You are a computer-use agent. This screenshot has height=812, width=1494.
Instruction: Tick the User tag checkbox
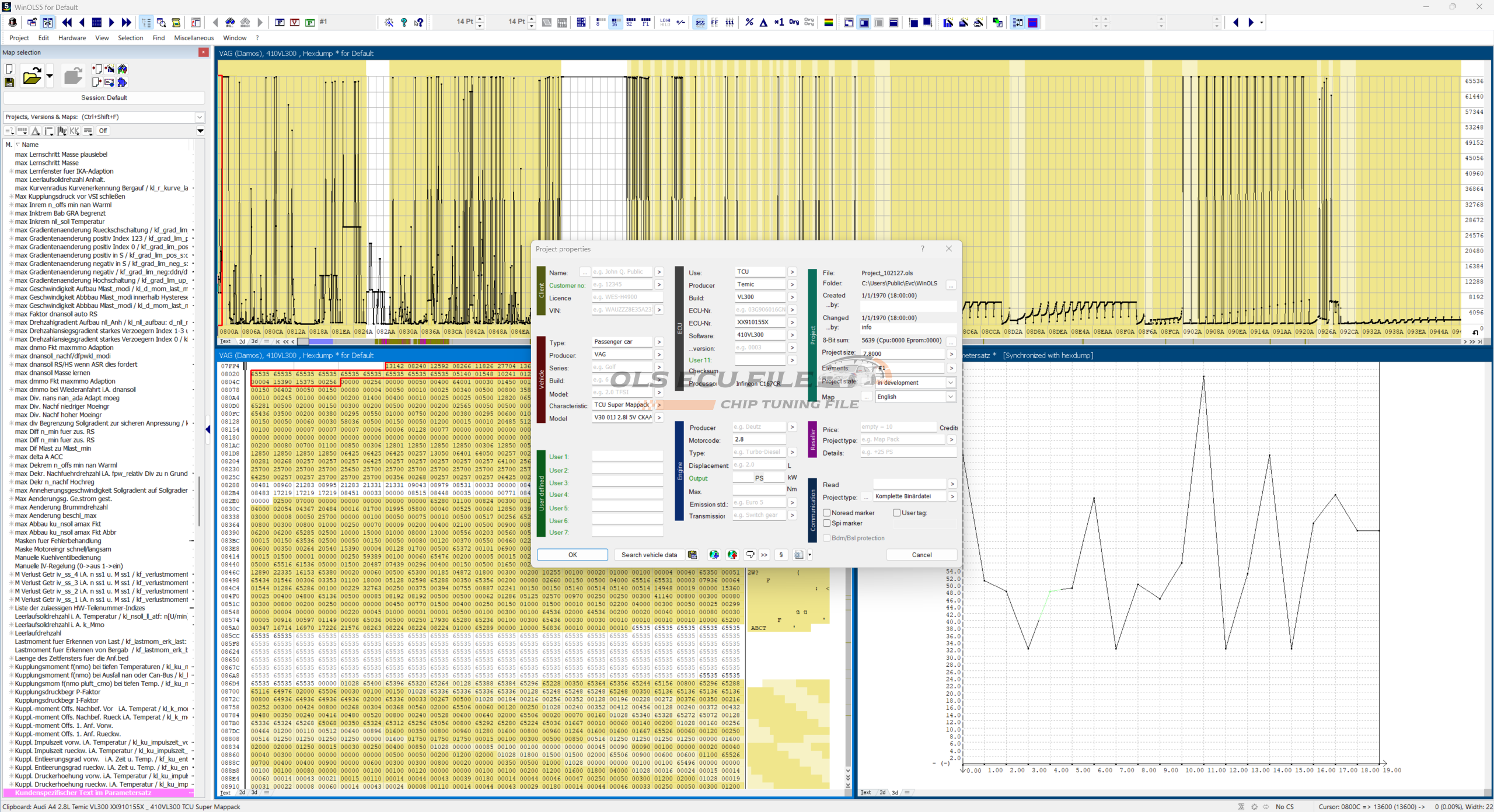coord(896,513)
